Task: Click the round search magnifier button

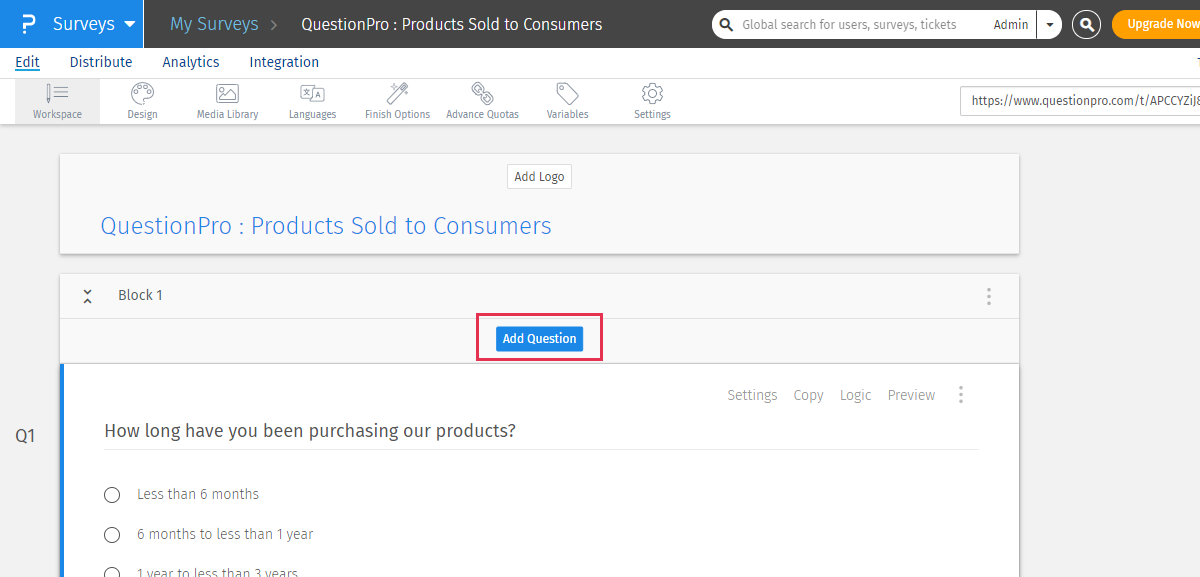Action: click(1086, 24)
